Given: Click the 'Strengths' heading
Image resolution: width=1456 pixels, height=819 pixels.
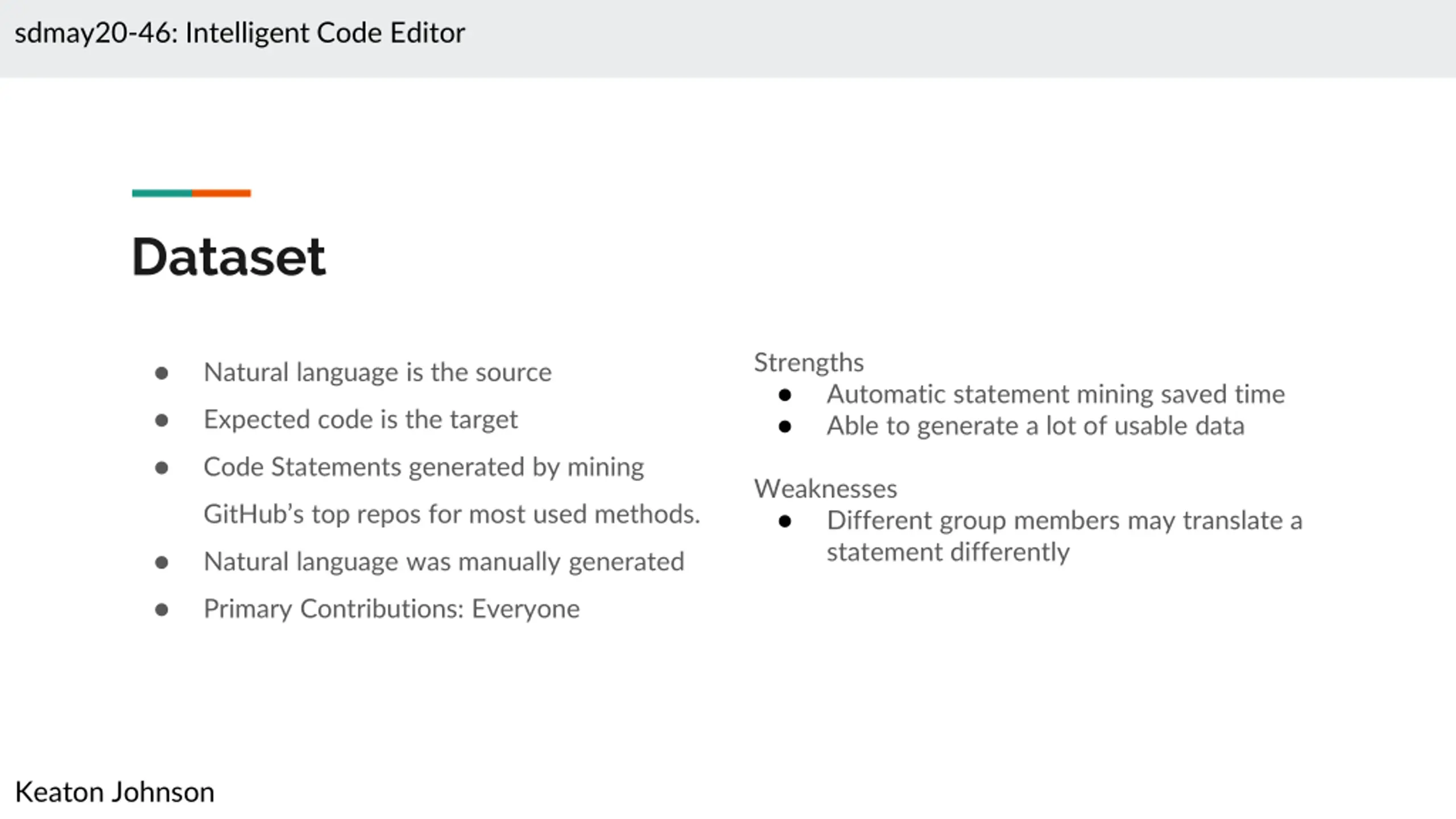Looking at the screenshot, I should click(x=808, y=363).
